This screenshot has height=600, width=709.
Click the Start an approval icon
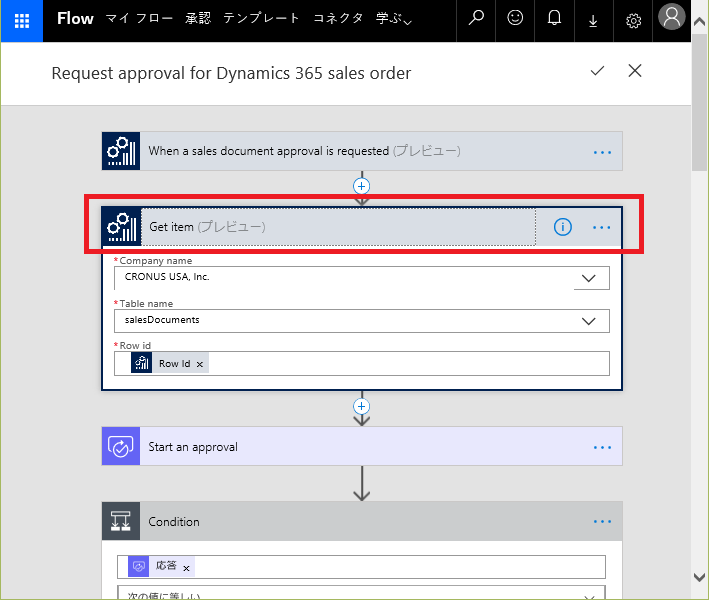point(121,446)
